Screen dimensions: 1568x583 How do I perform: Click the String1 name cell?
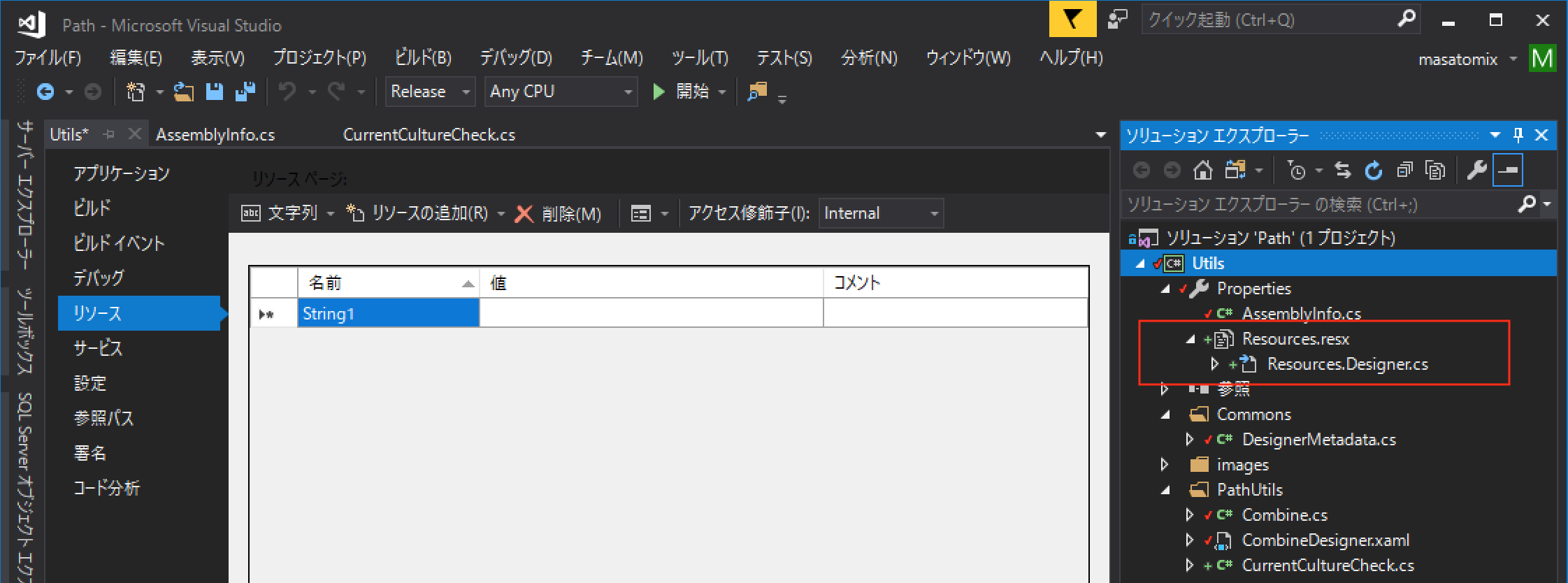coord(389,313)
